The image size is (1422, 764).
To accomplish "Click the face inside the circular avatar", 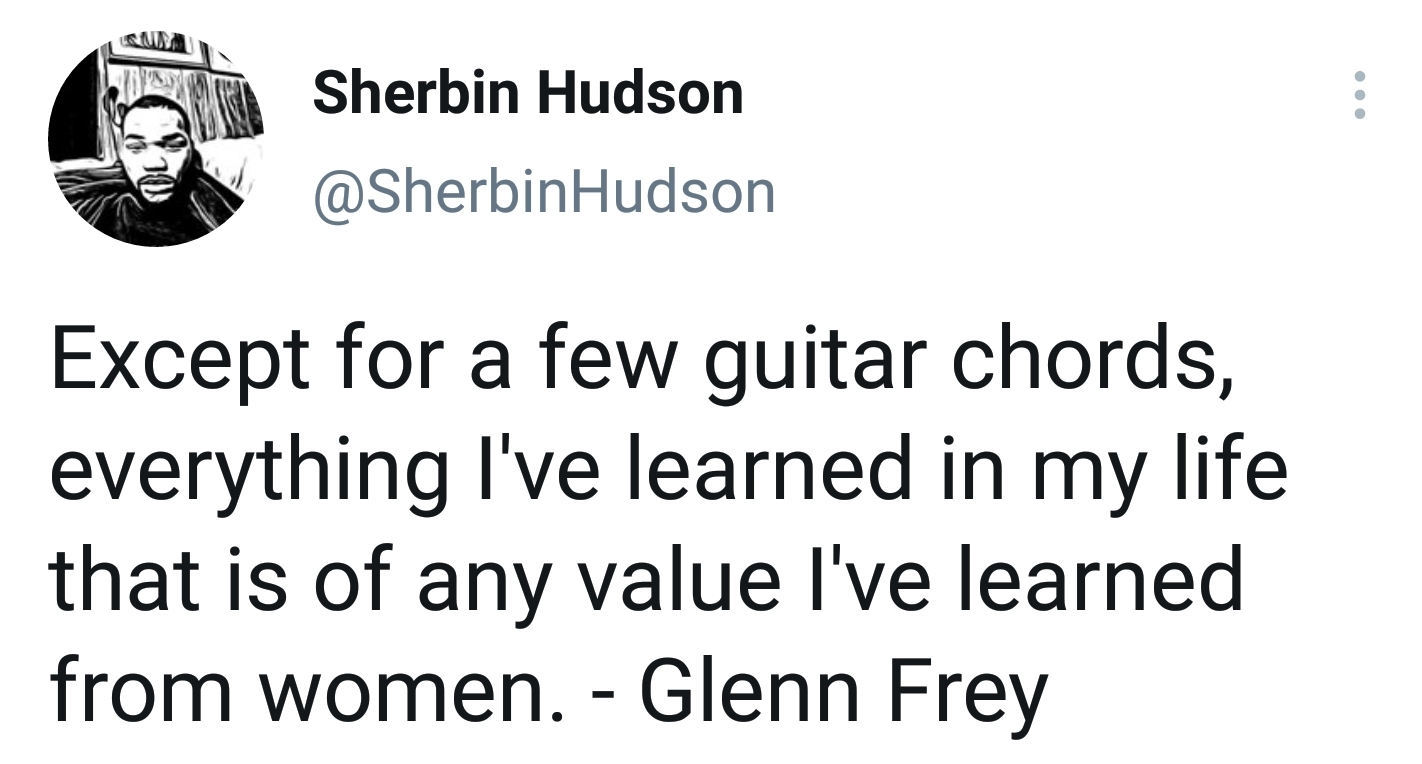I will 155,148.
